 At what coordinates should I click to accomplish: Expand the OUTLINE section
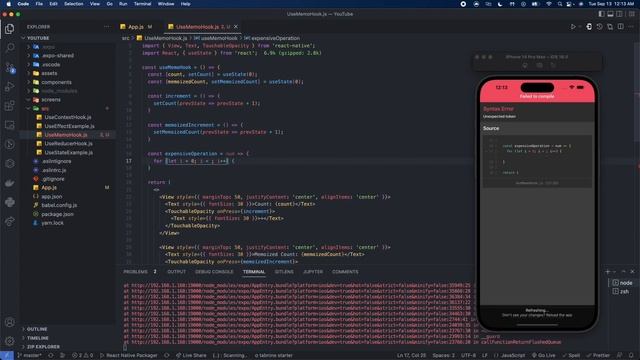[x=68, y=329]
